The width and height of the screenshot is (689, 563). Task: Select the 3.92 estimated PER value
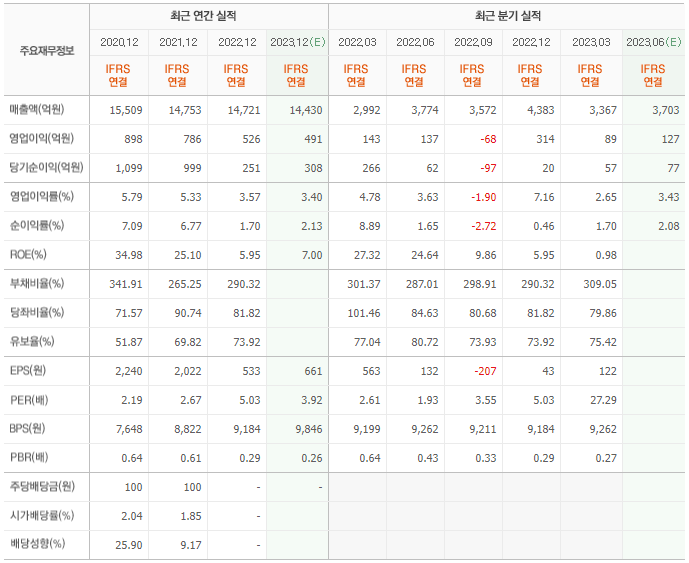(x=312, y=400)
